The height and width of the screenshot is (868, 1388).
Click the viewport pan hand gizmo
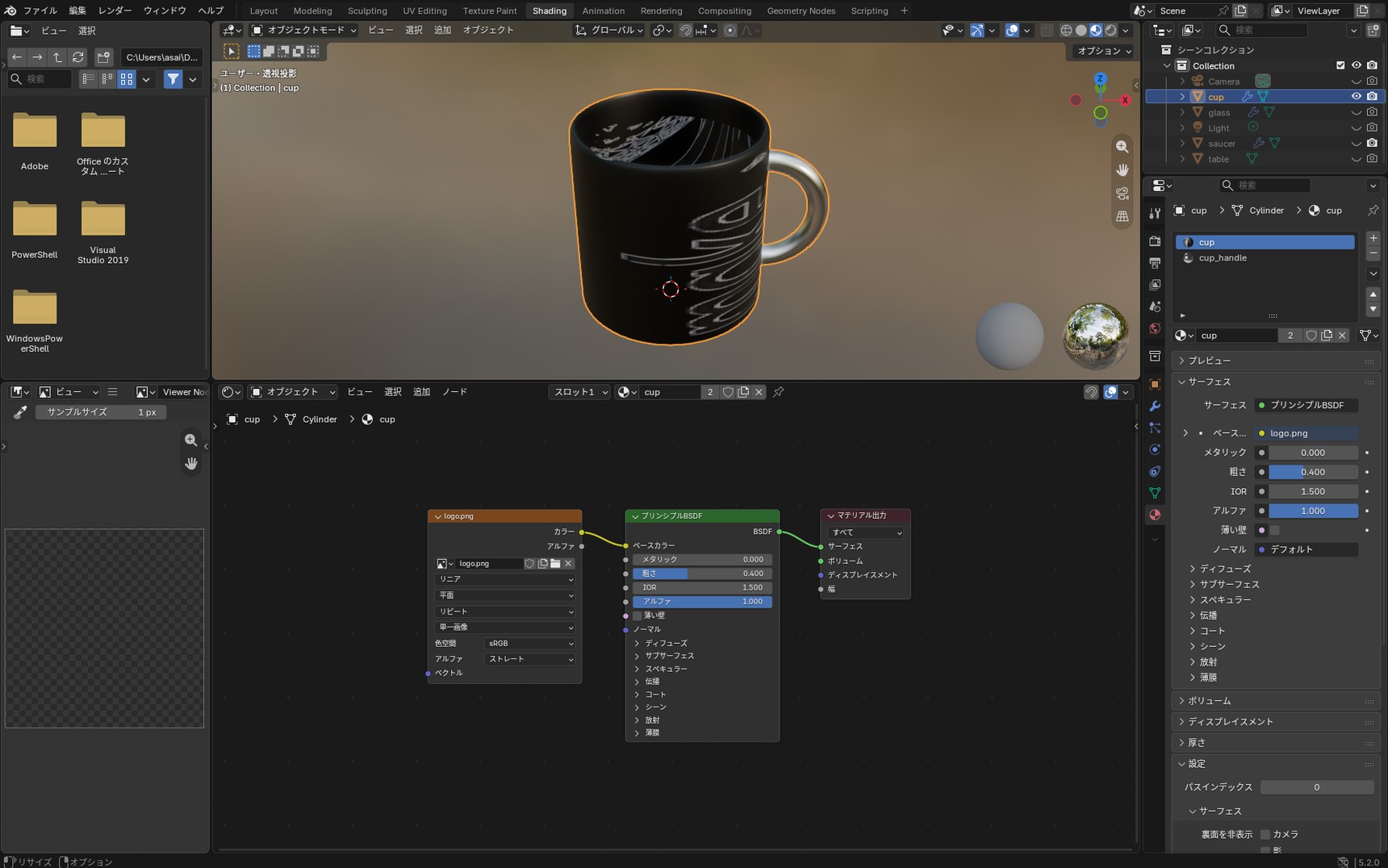[1122, 170]
